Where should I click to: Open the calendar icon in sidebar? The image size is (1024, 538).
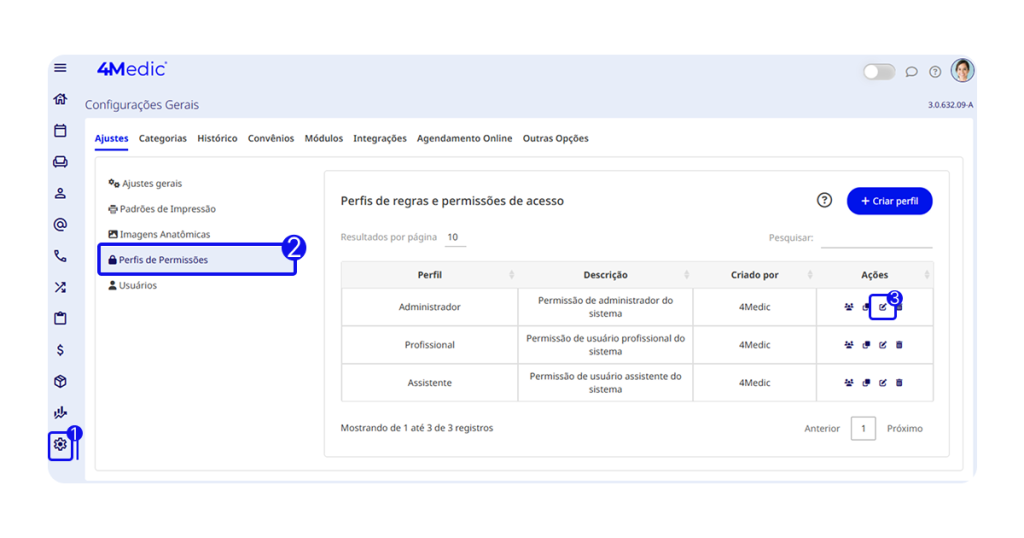pyautogui.click(x=60, y=130)
